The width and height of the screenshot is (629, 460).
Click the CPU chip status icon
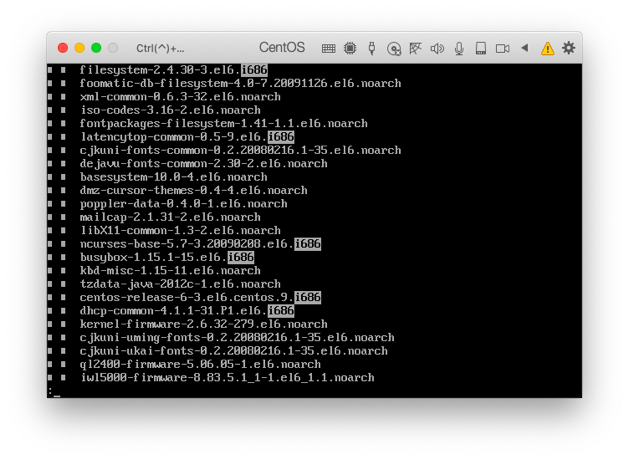[x=350, y=48]
